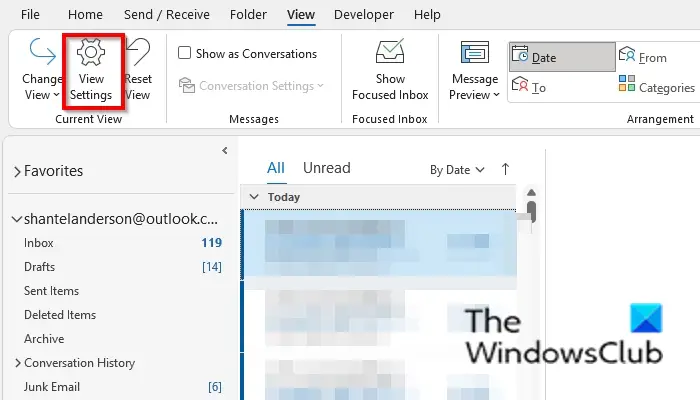Reverse sort order with the up arrow
Screen dimensions: 700x400
coord(505,169)
